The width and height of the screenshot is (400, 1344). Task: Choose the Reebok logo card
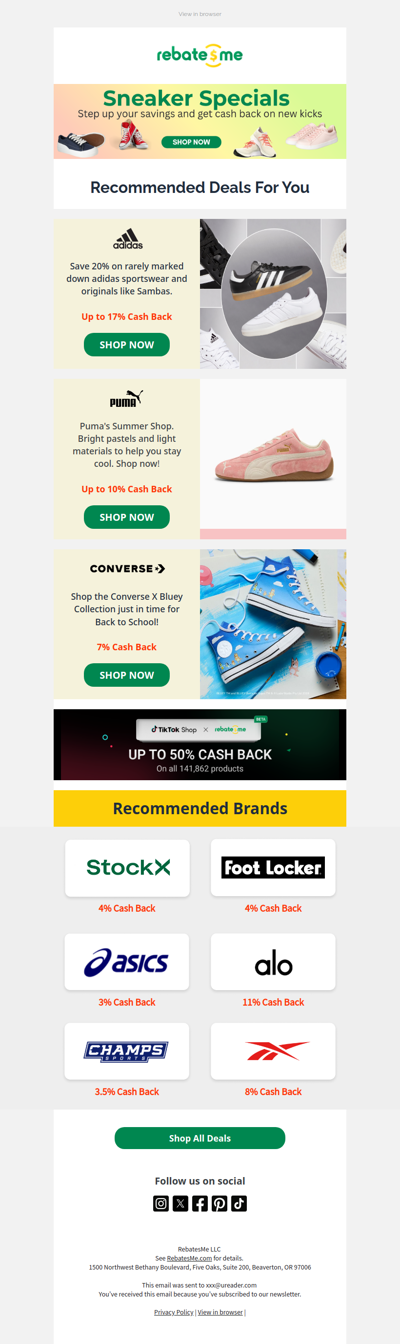coord(273,1051)
